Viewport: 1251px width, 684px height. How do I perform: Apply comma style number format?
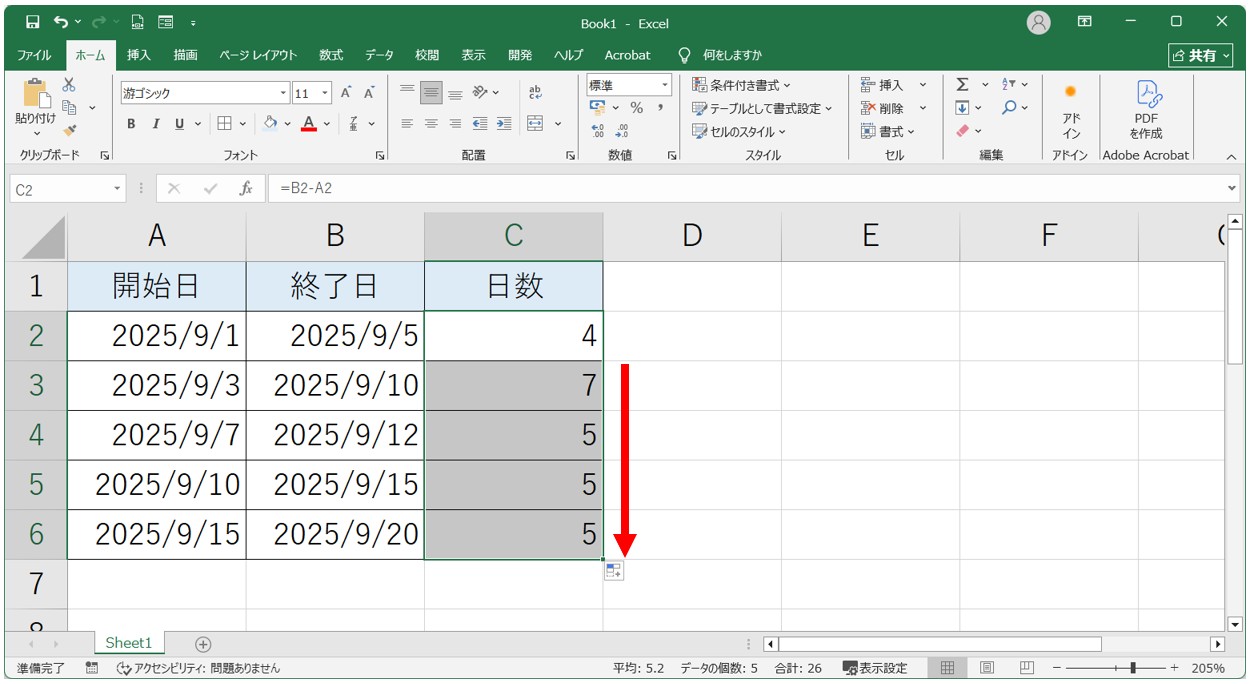(x=660, y=108)
